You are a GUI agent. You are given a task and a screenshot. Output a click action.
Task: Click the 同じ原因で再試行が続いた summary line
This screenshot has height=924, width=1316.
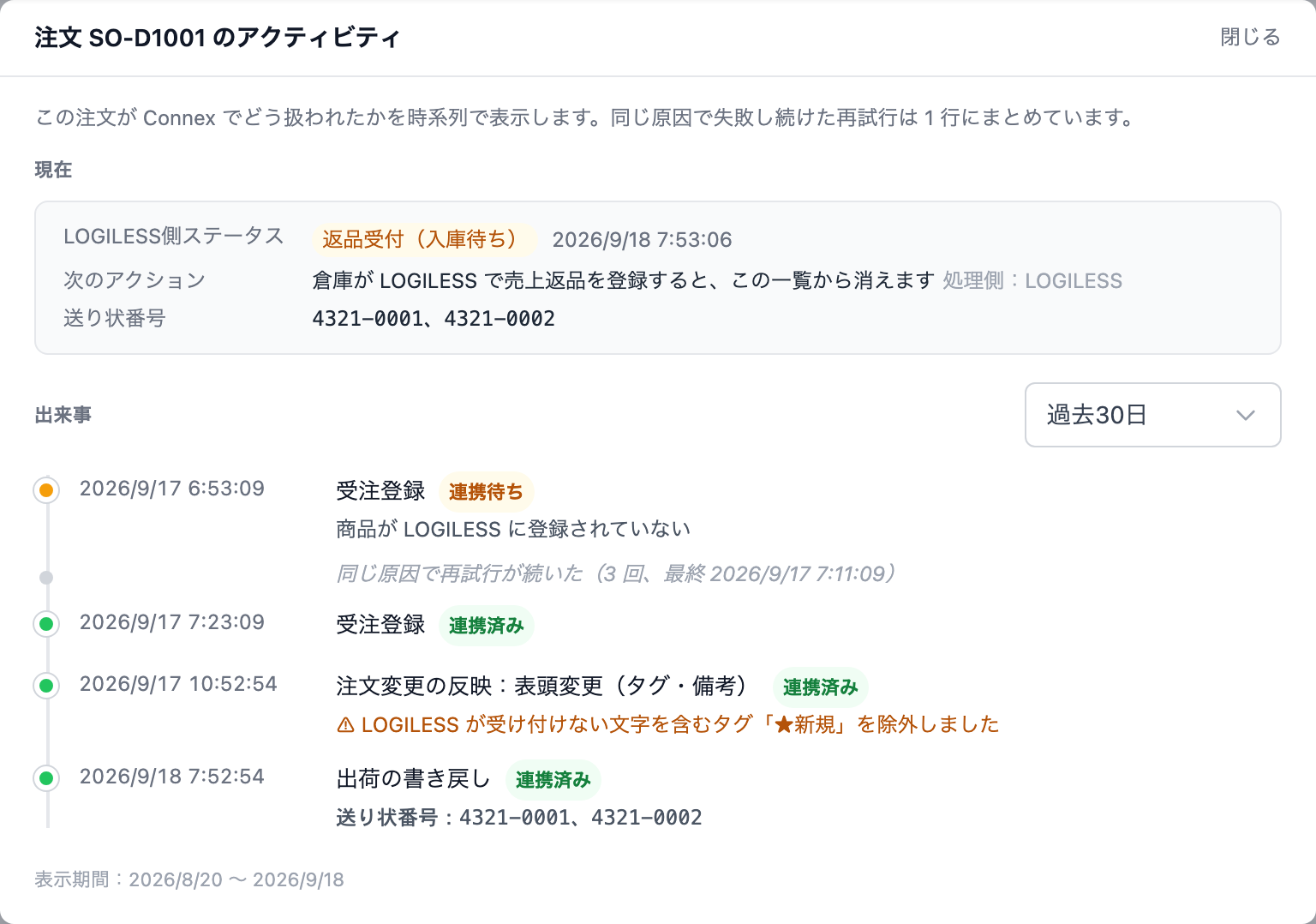point(617,574)
